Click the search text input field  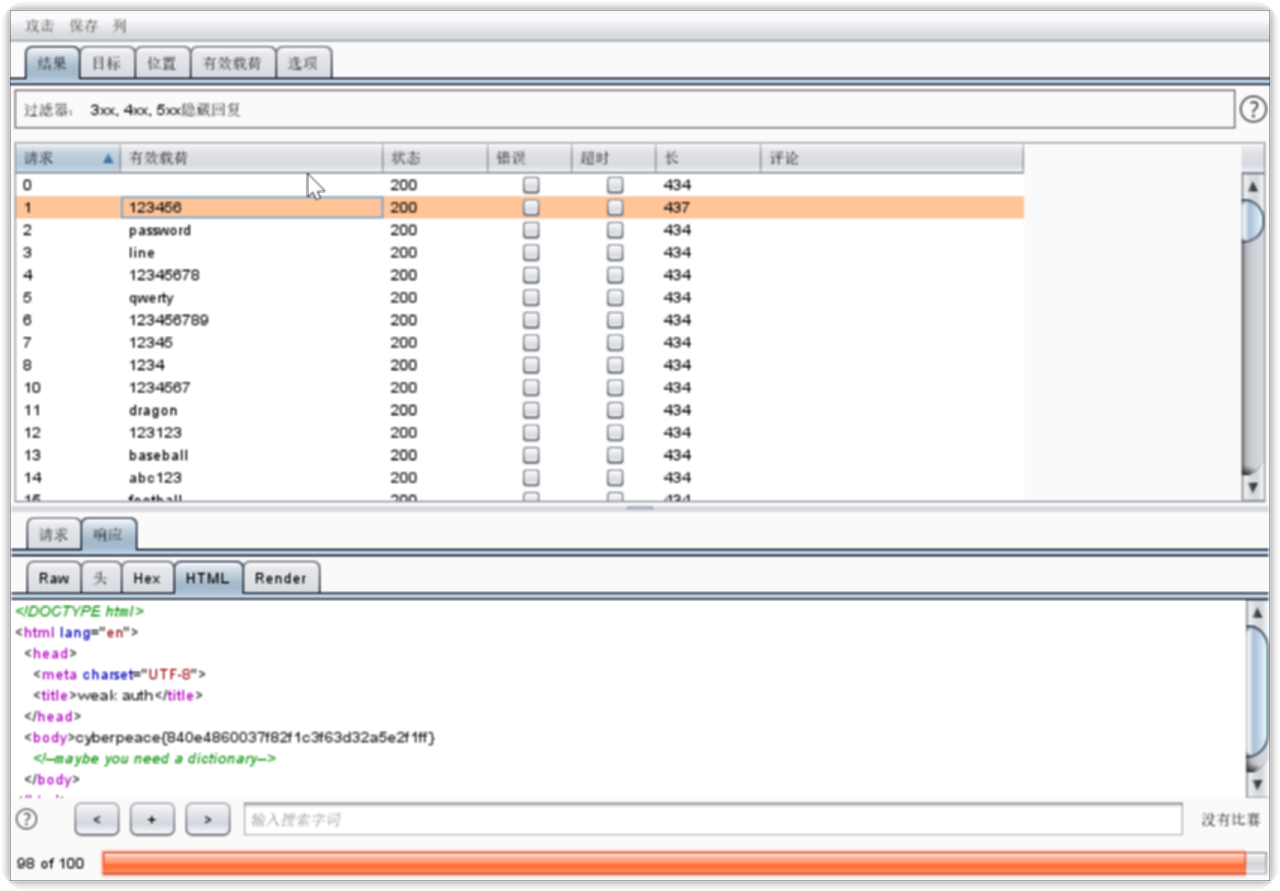pos(712,820)
